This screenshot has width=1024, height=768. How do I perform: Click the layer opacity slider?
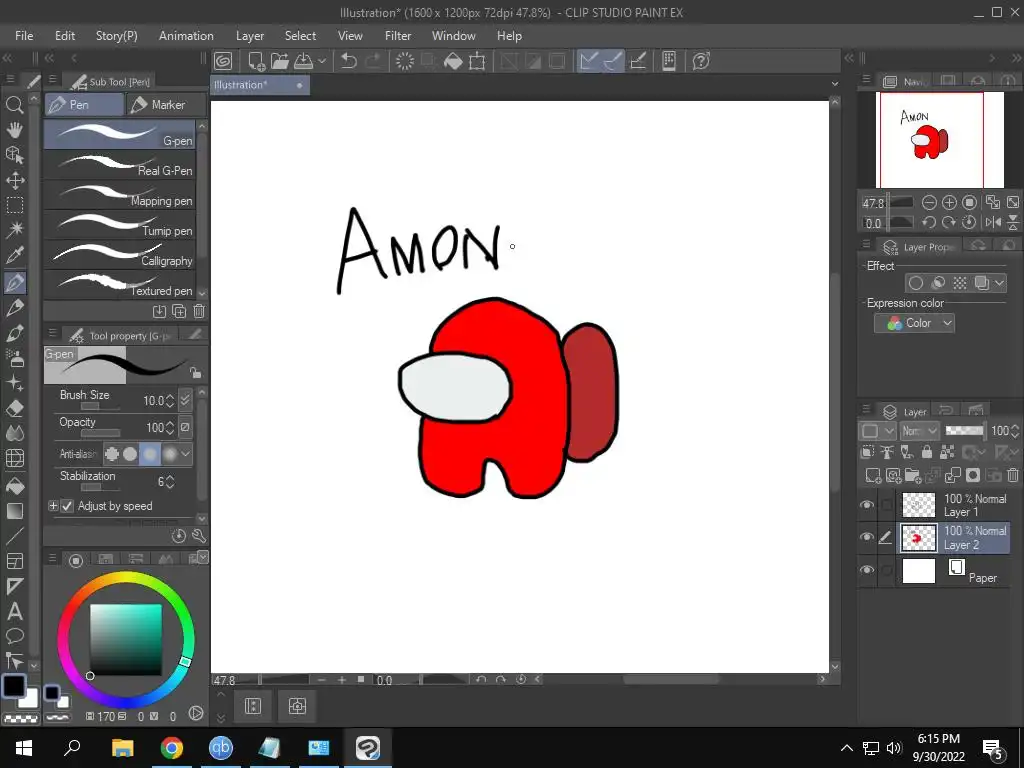pyautogui.click(x=964, y=430)
